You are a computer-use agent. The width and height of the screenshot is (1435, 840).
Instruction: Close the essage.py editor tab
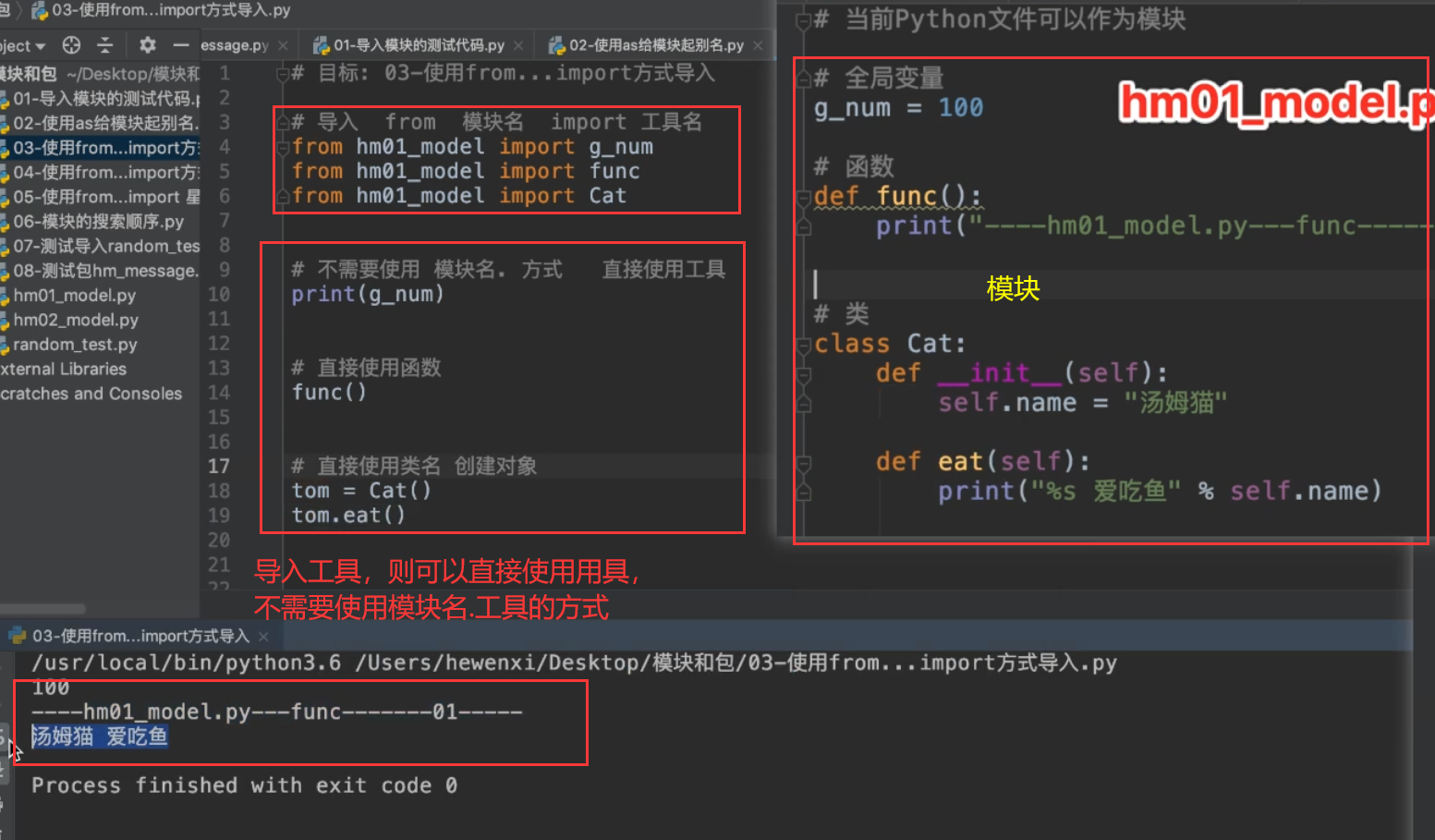click(x=283, y=45)
